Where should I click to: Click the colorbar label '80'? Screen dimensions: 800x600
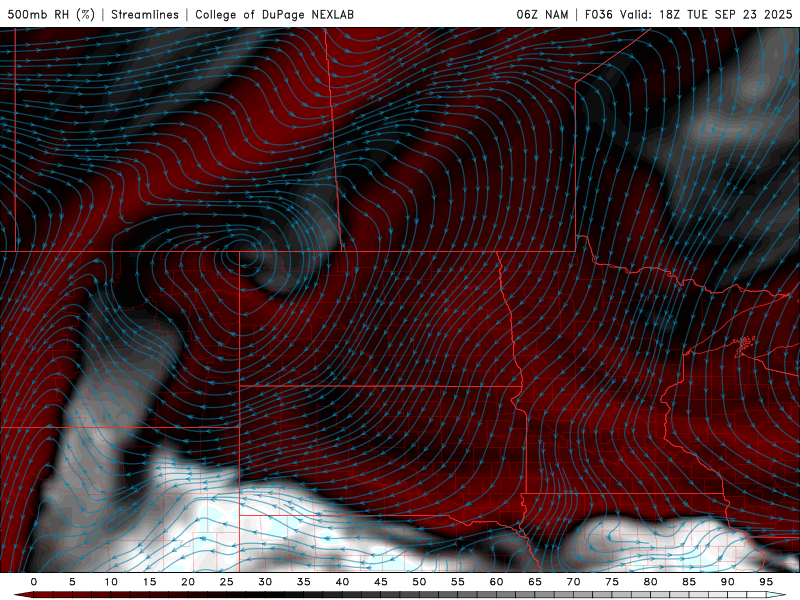click(650, 582)
